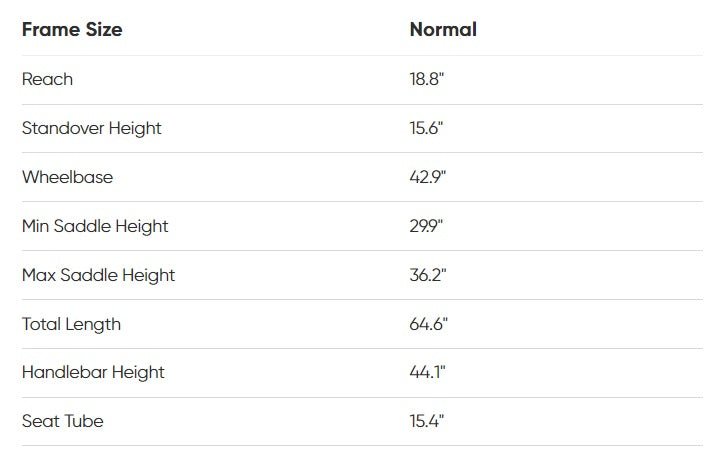This screenshot has height=469, width=723.
Task: Click the Frame Size column header
Action: 72,30
